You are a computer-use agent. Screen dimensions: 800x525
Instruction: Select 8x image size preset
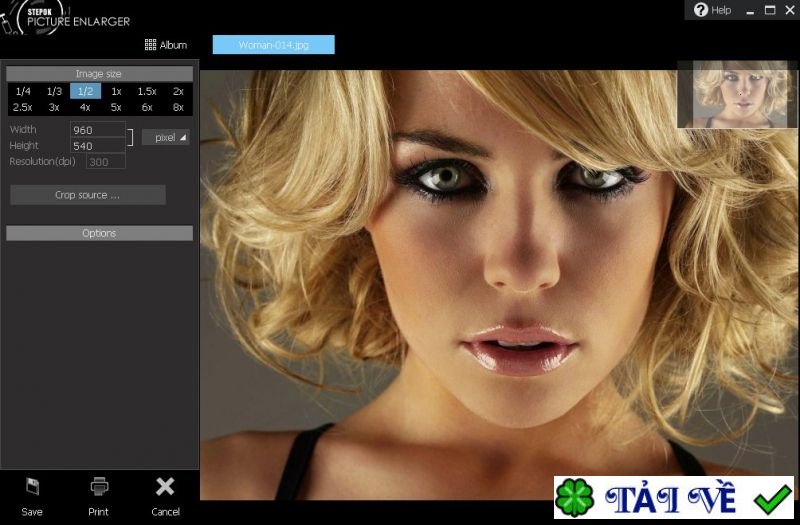click(178, 107)
